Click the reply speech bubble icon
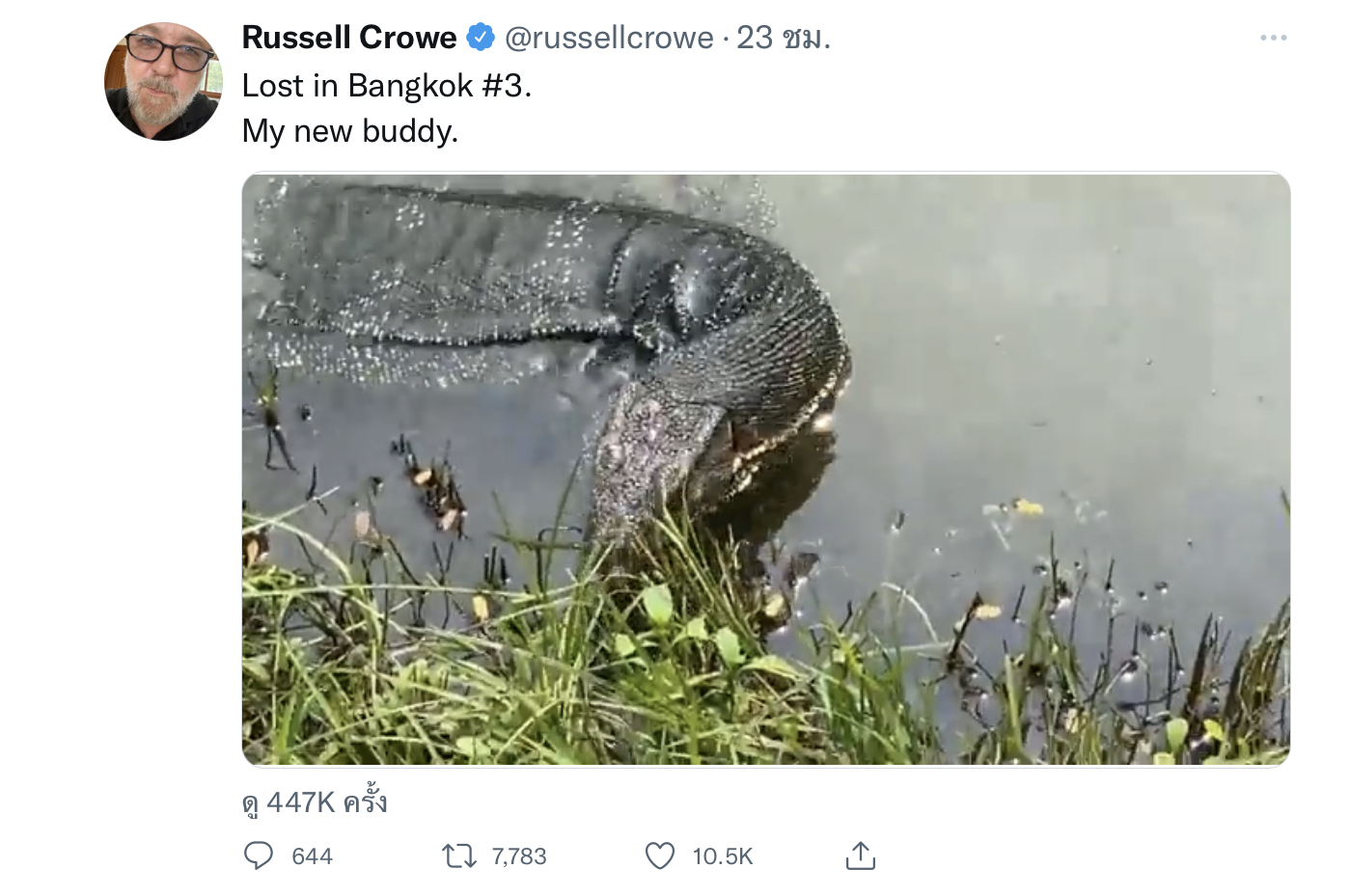 (x=259, y=855)
